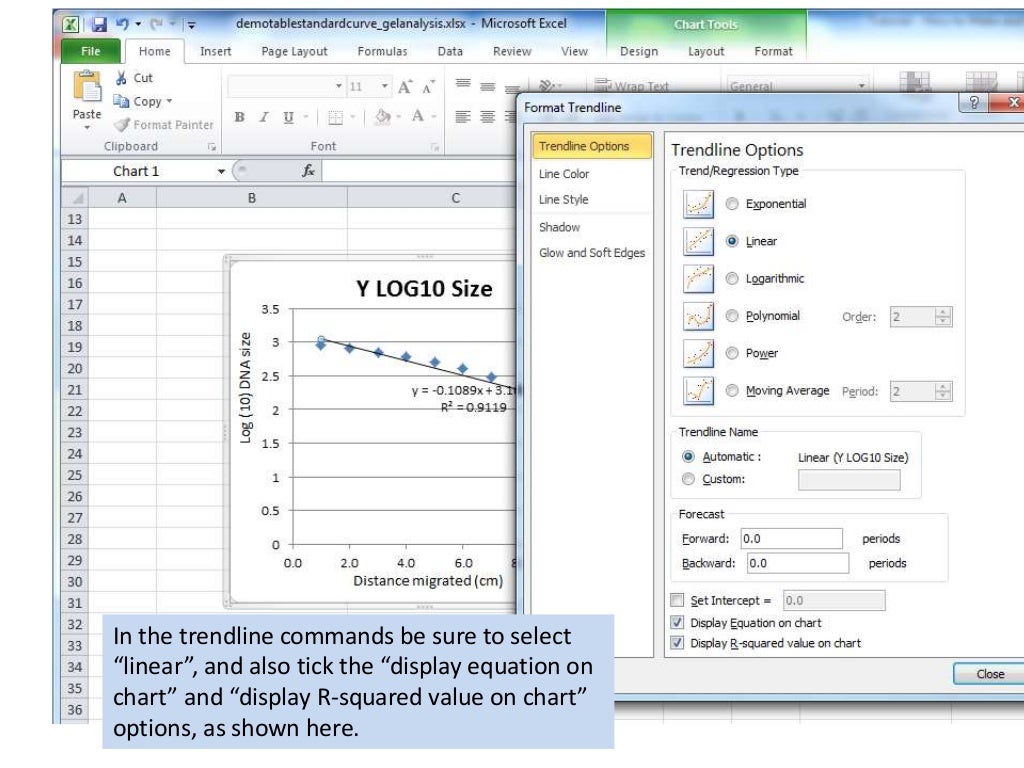Click the Moving Average trendline preview icon
1024x768 pixels.
pos(698,391)
